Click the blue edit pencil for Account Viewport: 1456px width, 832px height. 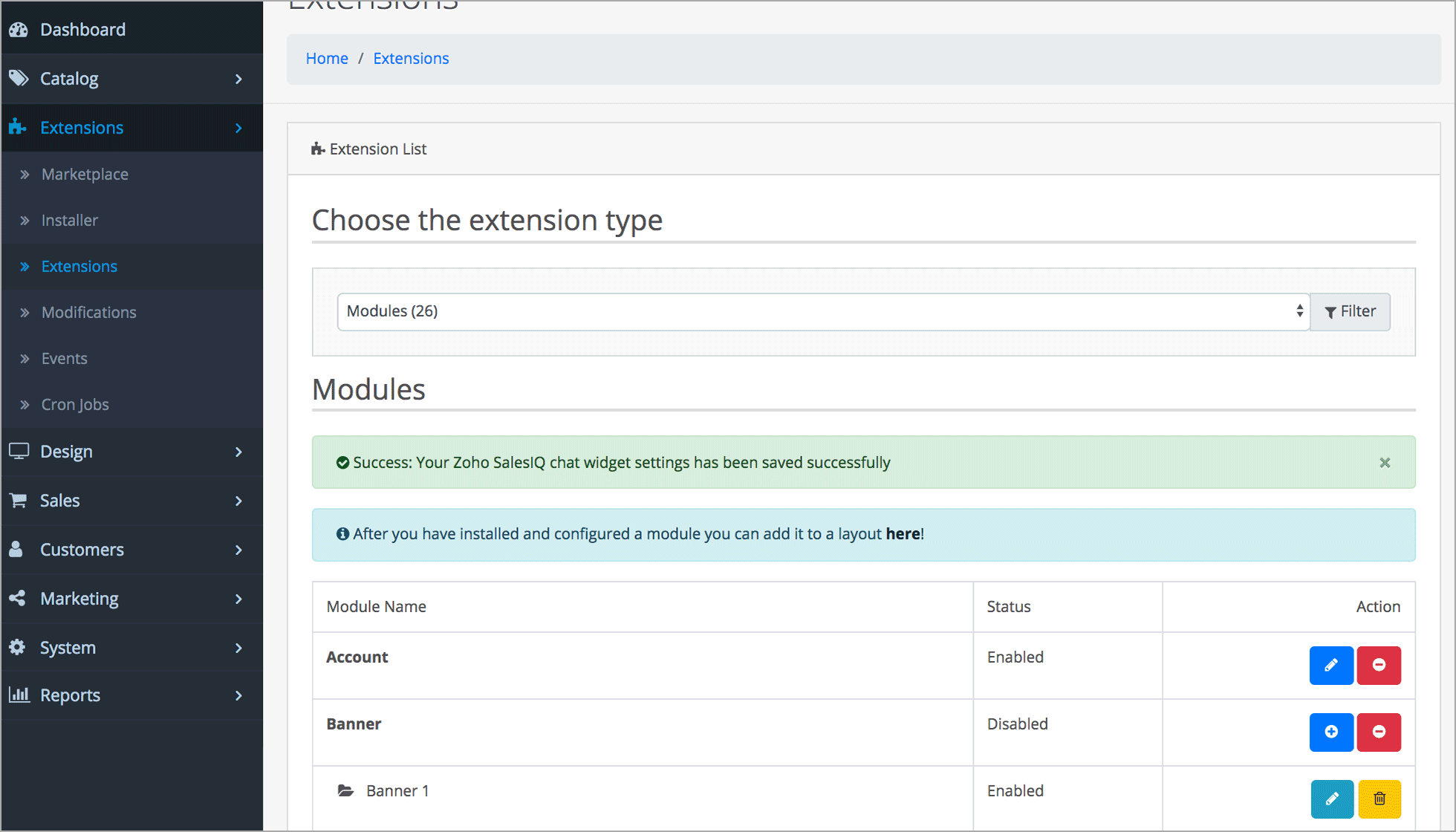[x=1330, y=665]
